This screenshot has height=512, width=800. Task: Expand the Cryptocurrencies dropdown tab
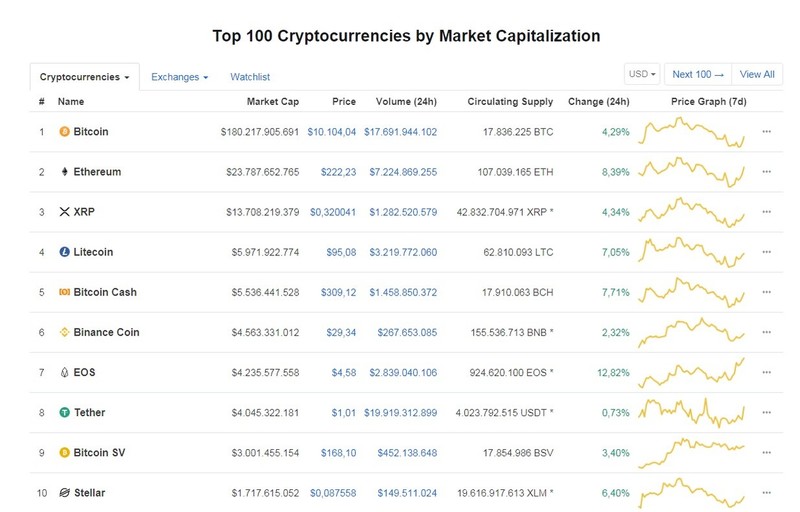[x=85, y=77]
